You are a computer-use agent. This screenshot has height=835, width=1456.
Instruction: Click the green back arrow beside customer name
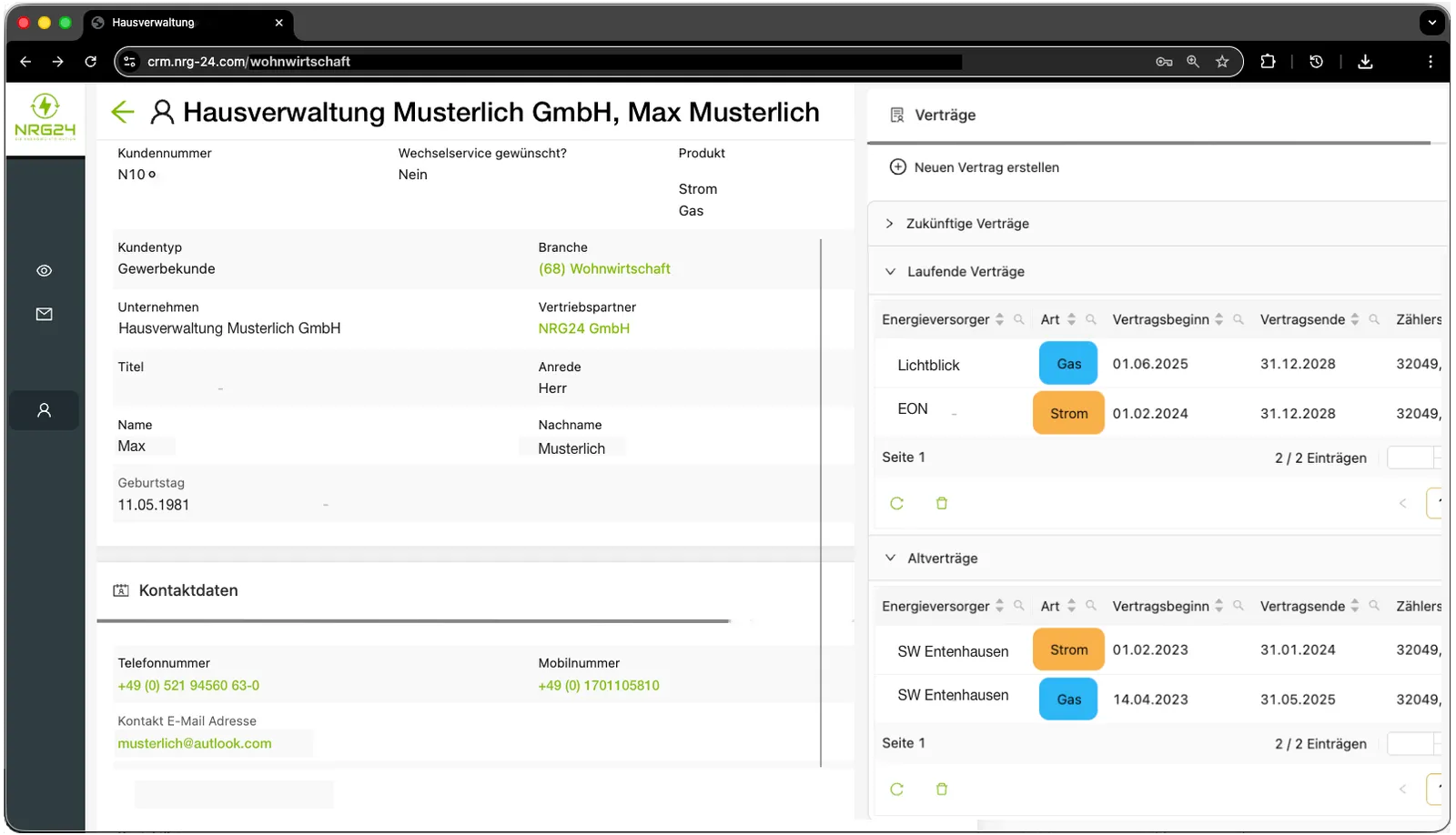(123, 112)
